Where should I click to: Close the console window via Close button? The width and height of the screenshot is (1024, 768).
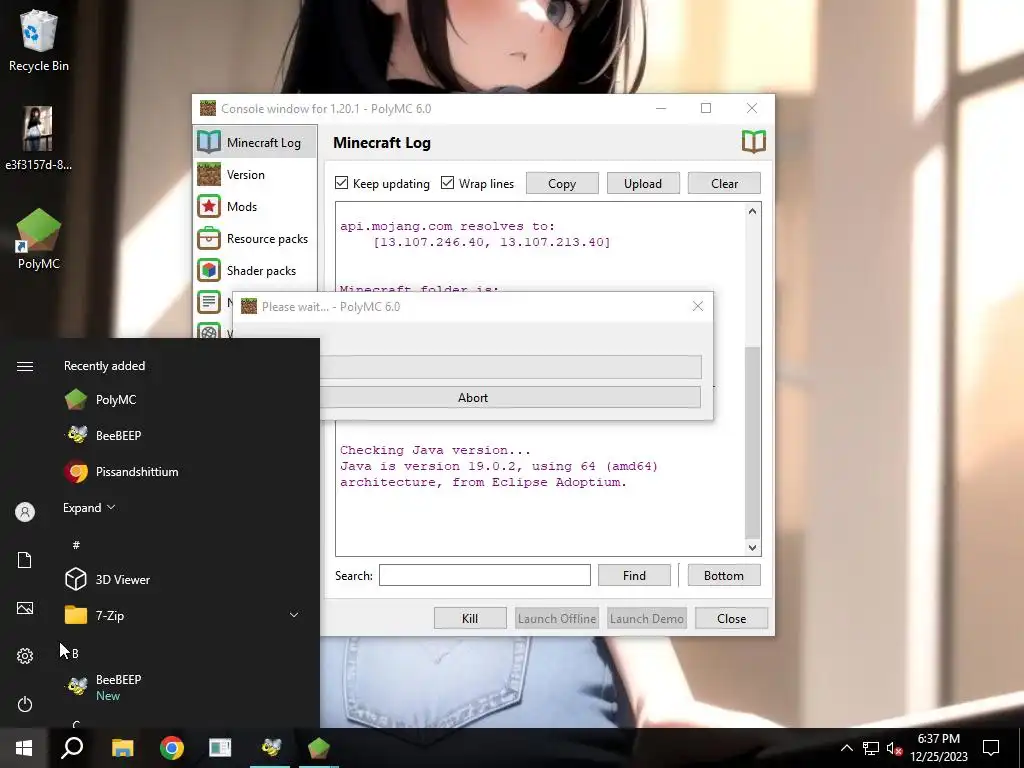pyautogui.click(x=731, y=618)
